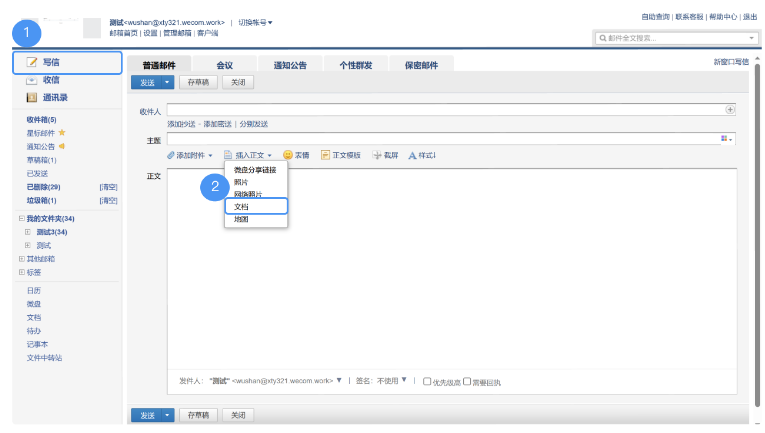Open the 表情 emoji smiley icon
The image size is (765, 433).
287,155
